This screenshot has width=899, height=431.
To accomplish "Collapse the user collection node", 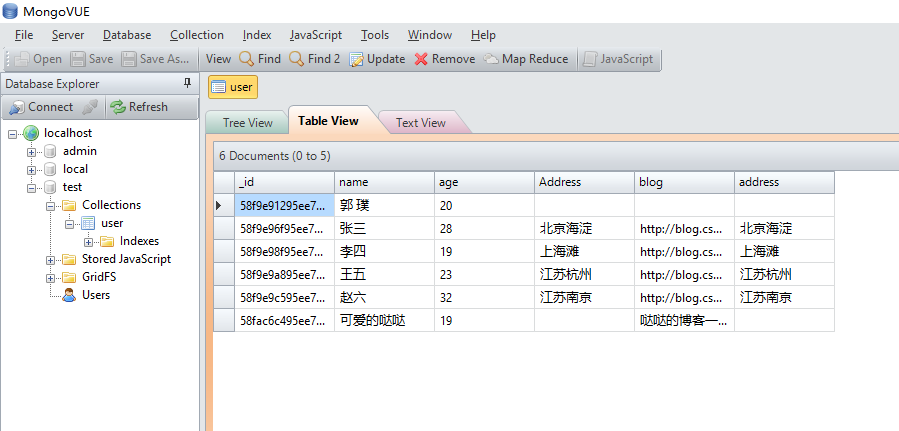I will (69, 224).
